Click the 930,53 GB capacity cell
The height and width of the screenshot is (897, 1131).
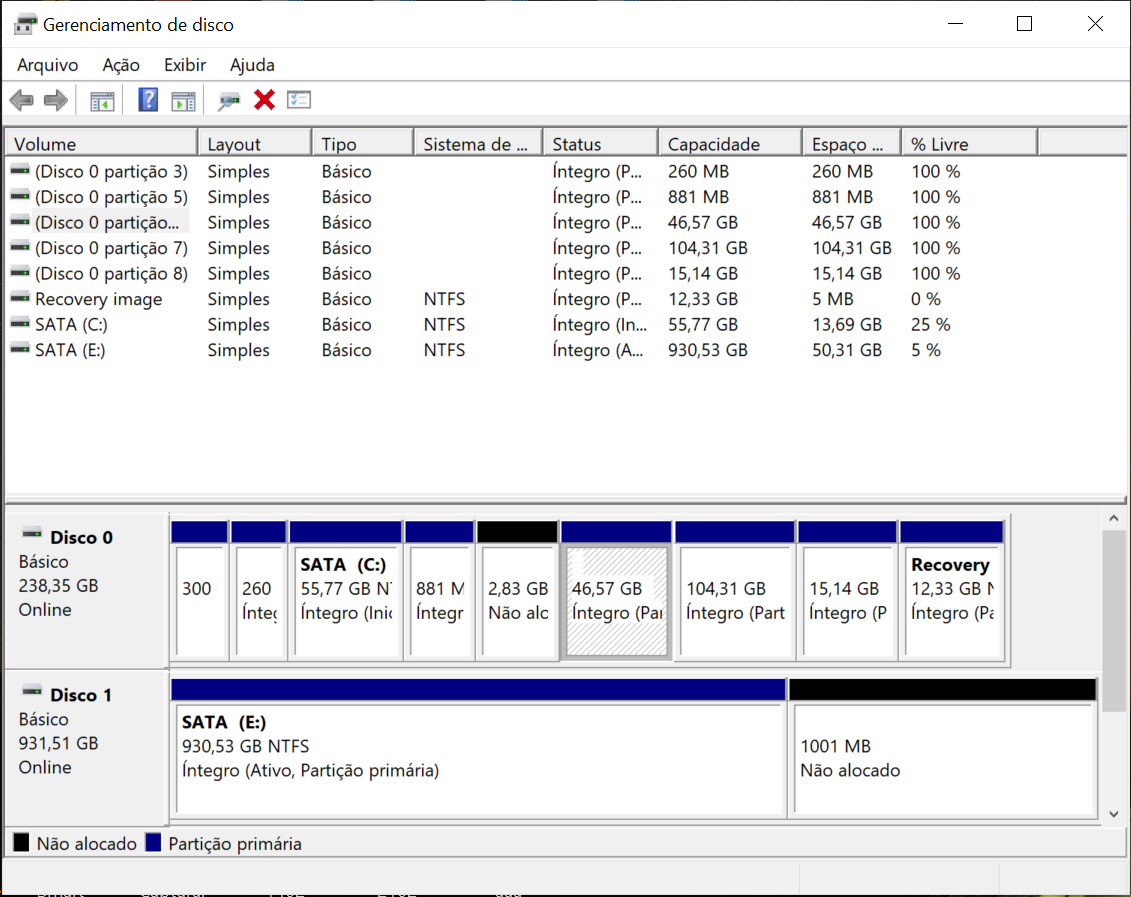(708, 350)
